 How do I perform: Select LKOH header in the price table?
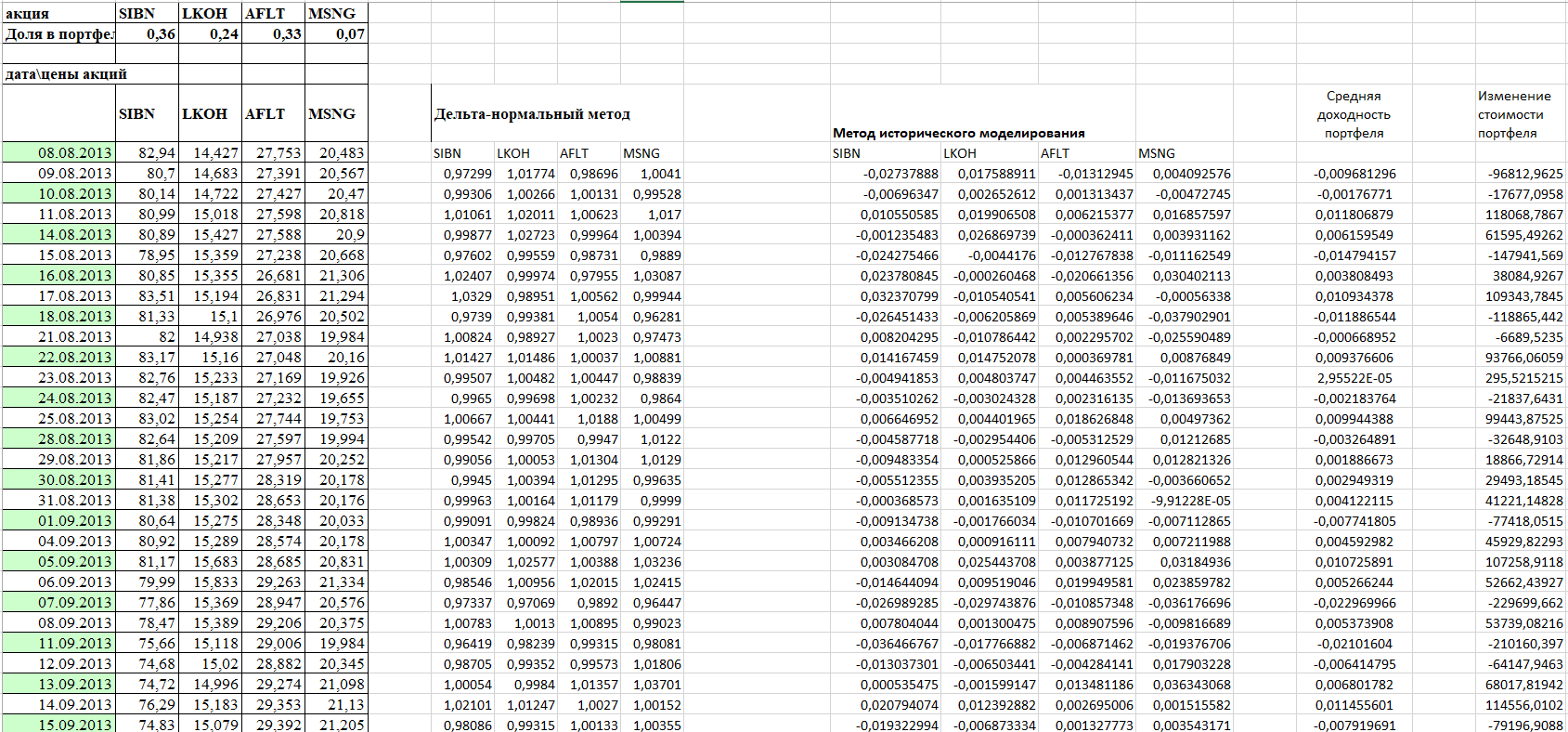point(211,113)
